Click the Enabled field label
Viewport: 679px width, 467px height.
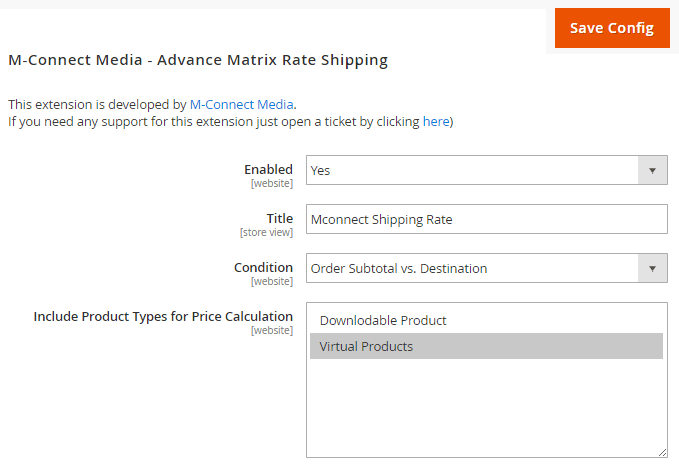coord(268,170)
